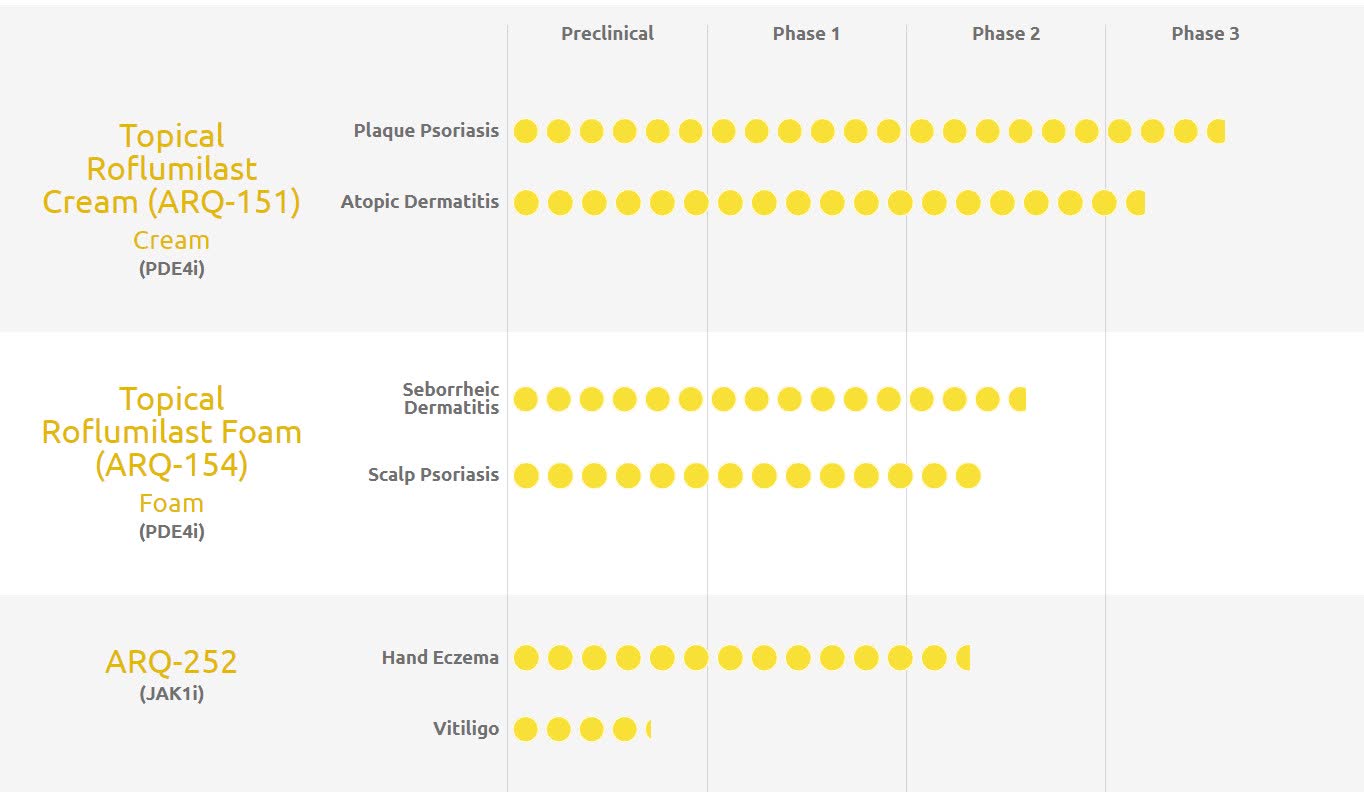1364x792 pixels.
Task: Click the Plaque Psoriasis dotted progress bar
Action: (x=868, y=131)
